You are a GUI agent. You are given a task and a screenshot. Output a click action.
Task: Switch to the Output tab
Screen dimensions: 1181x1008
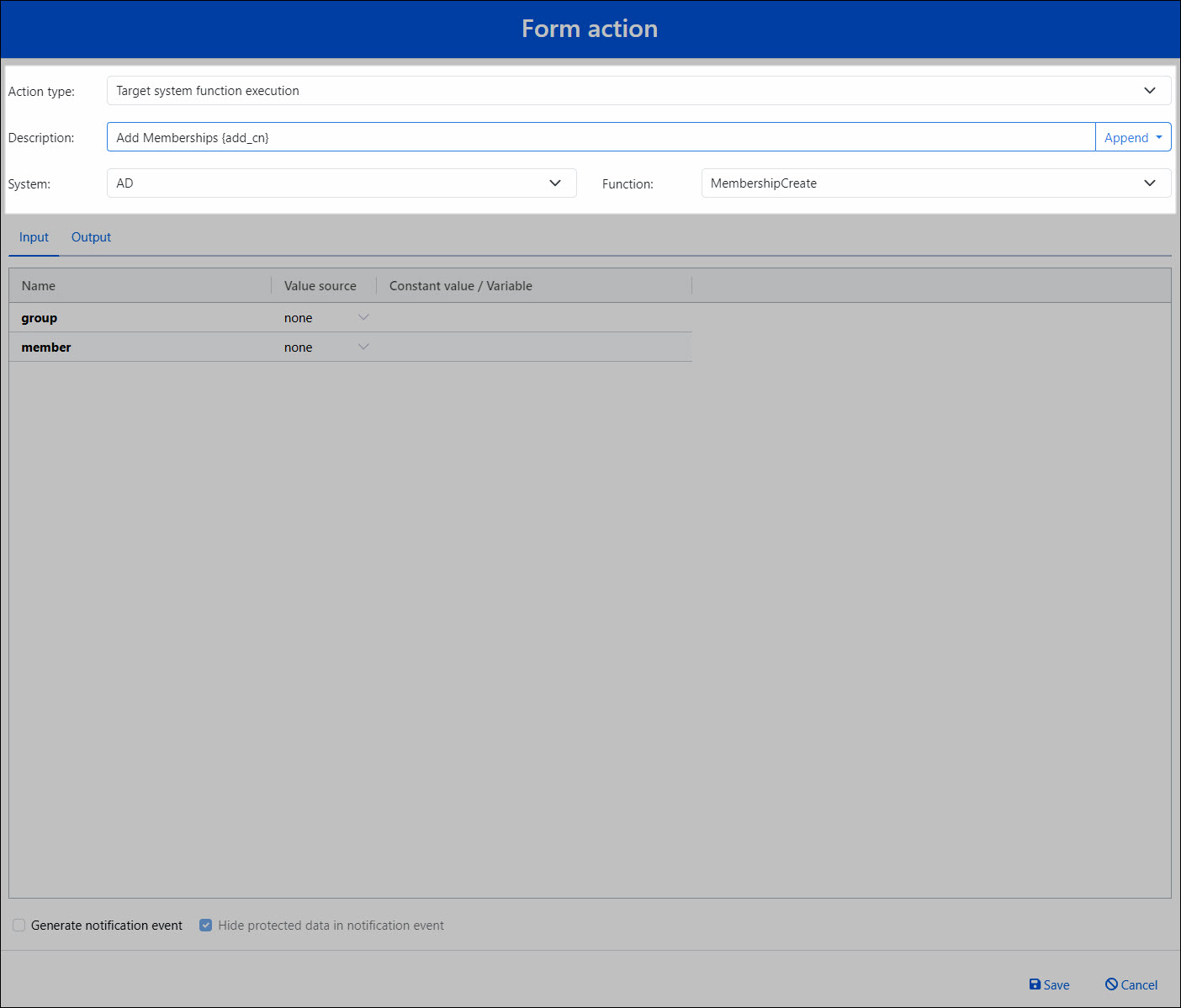[91, 237]
